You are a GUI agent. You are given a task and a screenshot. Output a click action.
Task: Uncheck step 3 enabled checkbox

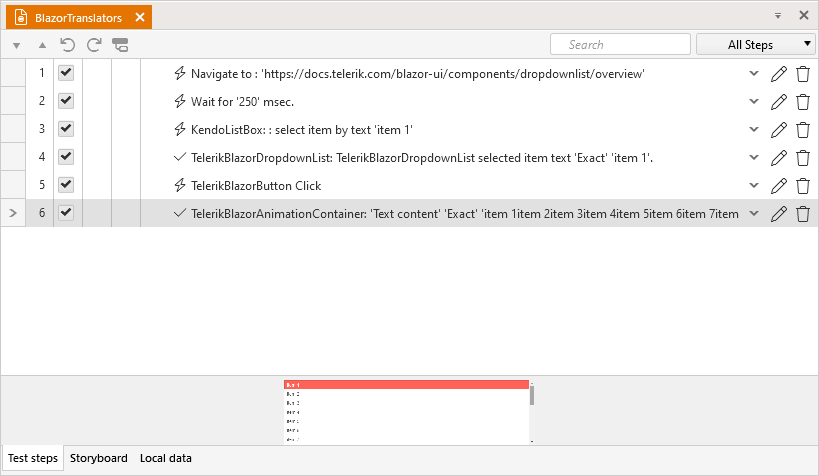[x=66, y=129]
